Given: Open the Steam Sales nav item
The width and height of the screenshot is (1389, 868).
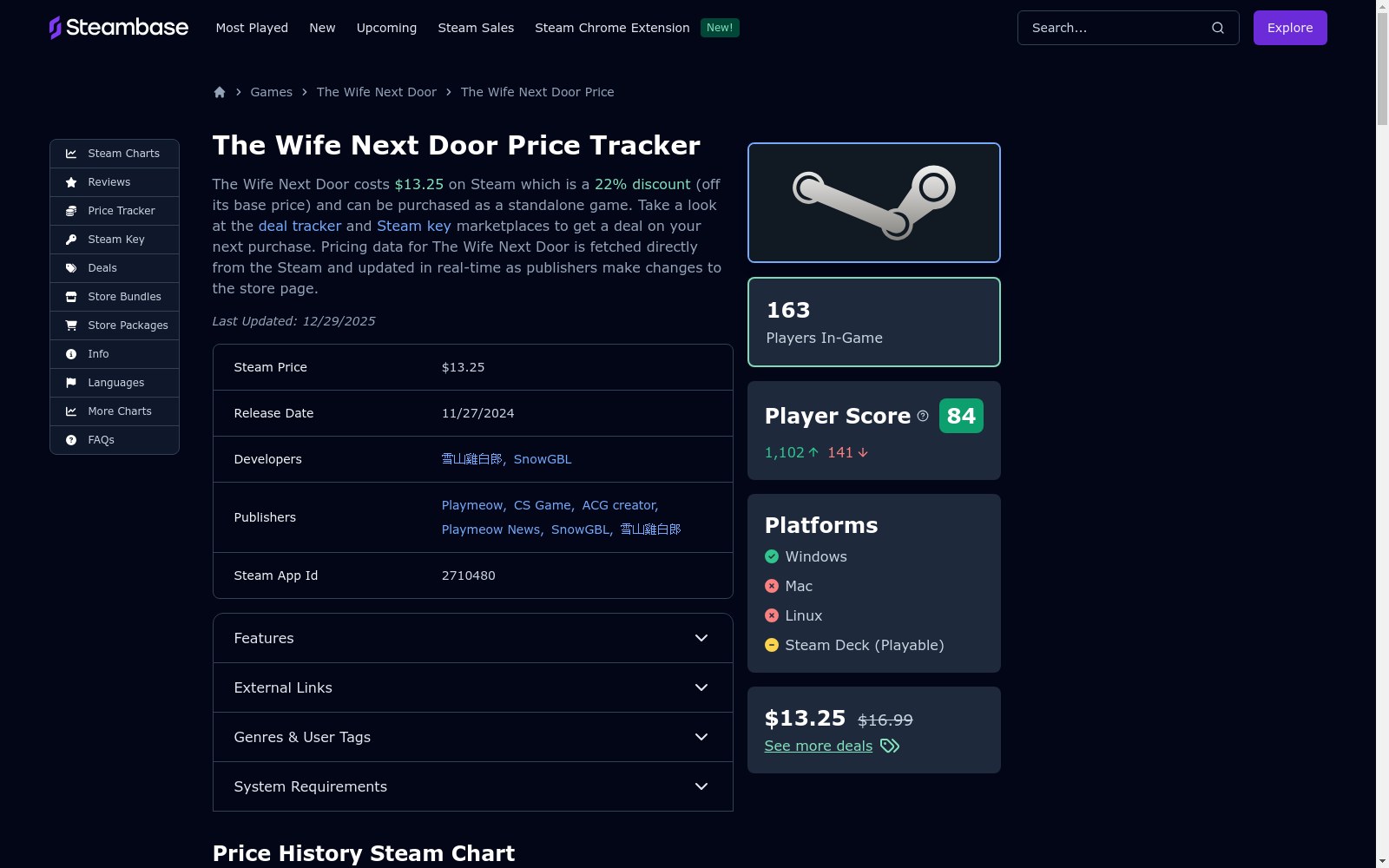Looking at the screenshot, I should [476, 28].
